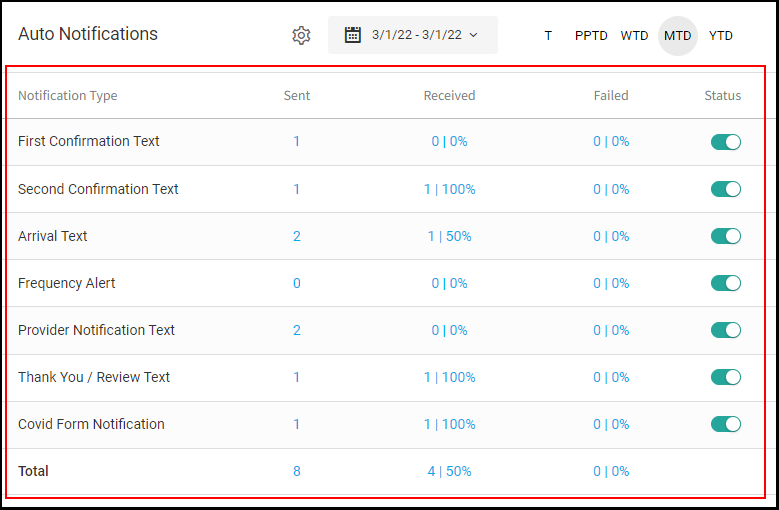Open Provider Notification Text sent count
This screenshot has height=510, width=779.
click(x=297, y=330)
